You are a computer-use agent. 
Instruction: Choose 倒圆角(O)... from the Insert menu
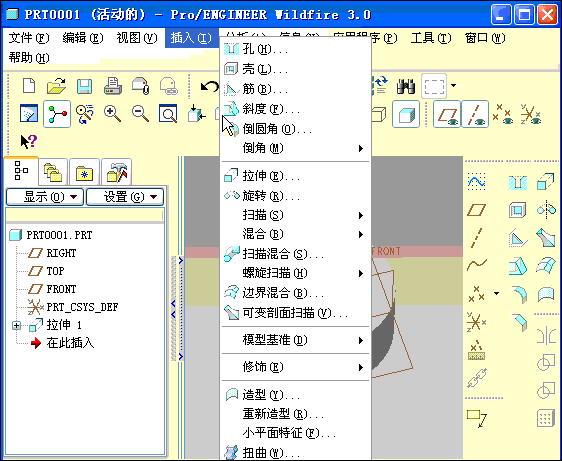pyautogui.click(x=295, y=129)
